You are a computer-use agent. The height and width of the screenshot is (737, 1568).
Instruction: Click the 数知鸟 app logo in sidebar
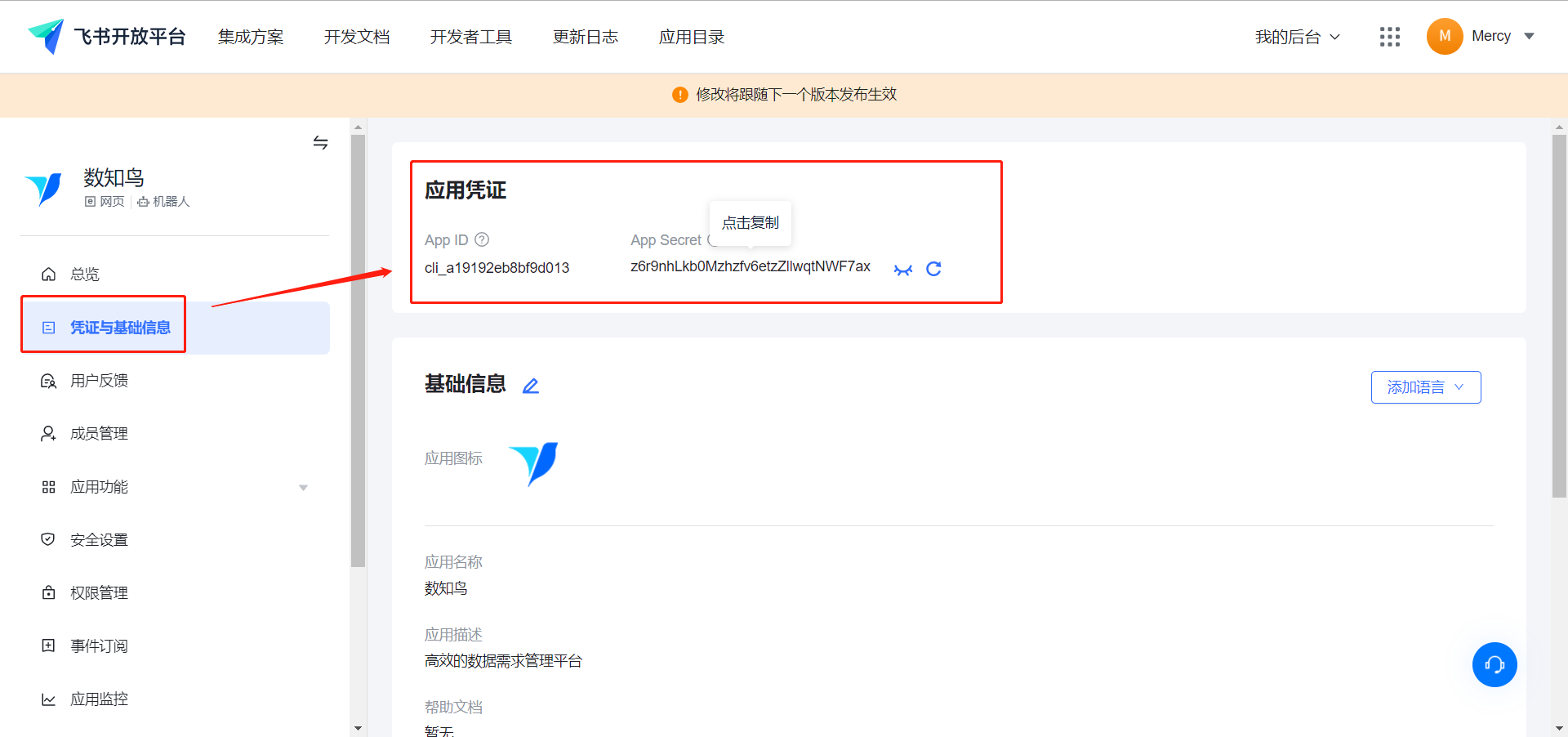[x=44, y=190]
